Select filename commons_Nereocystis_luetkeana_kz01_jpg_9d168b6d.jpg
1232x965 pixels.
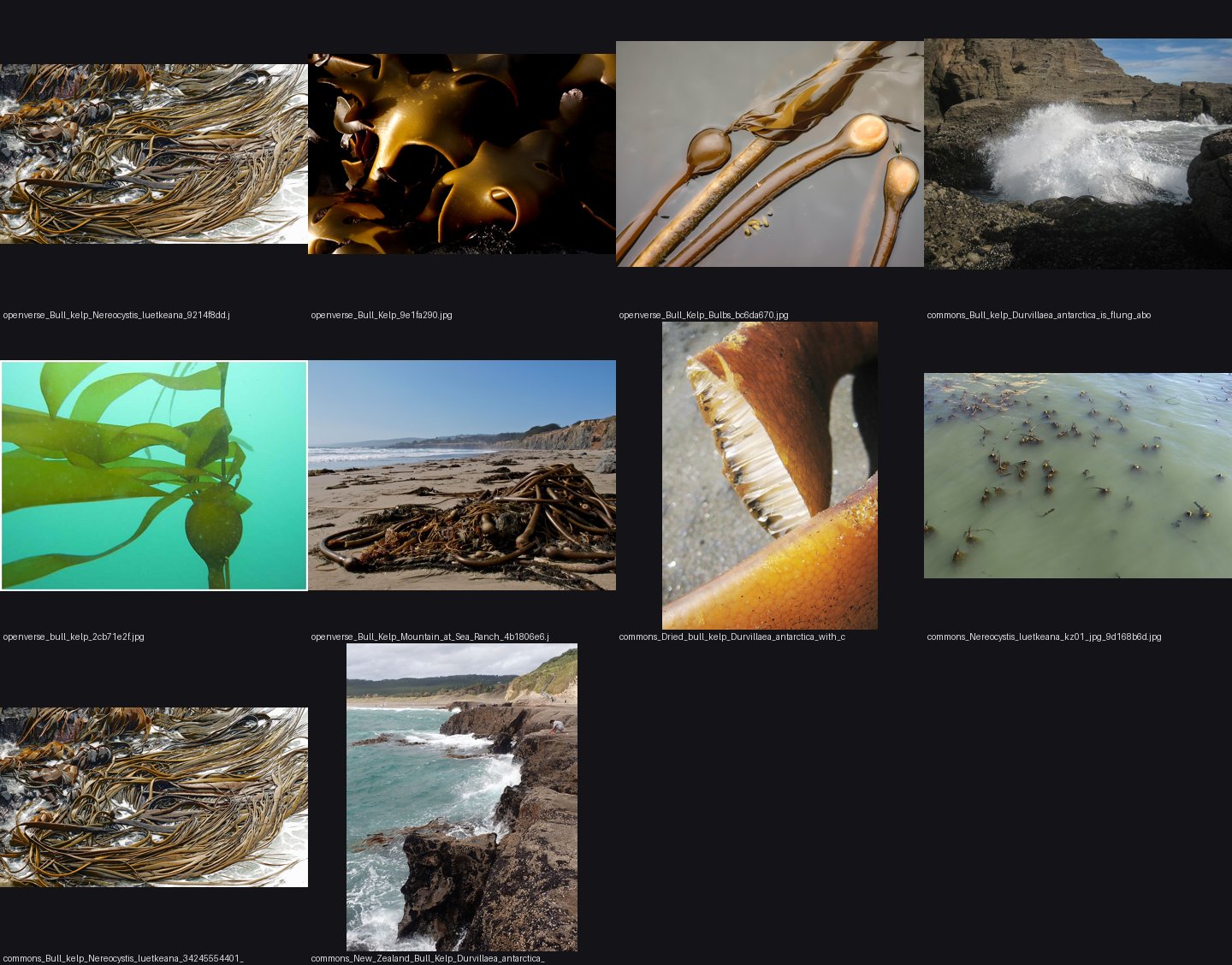(x=1044, y=637)
